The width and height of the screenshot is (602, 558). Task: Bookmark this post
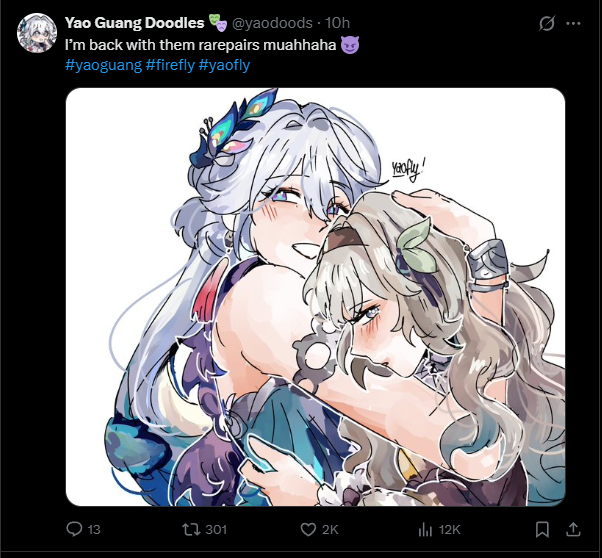(x=542, y=530)
